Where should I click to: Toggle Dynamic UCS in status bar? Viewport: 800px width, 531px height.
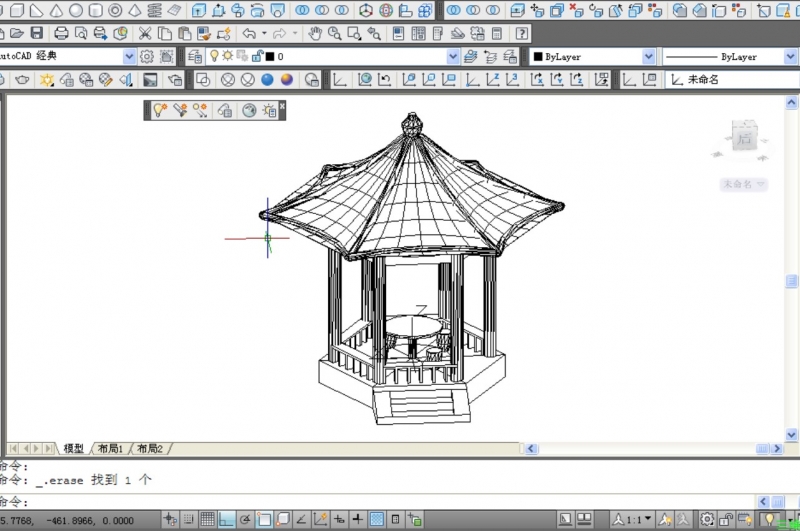point(320,520)
